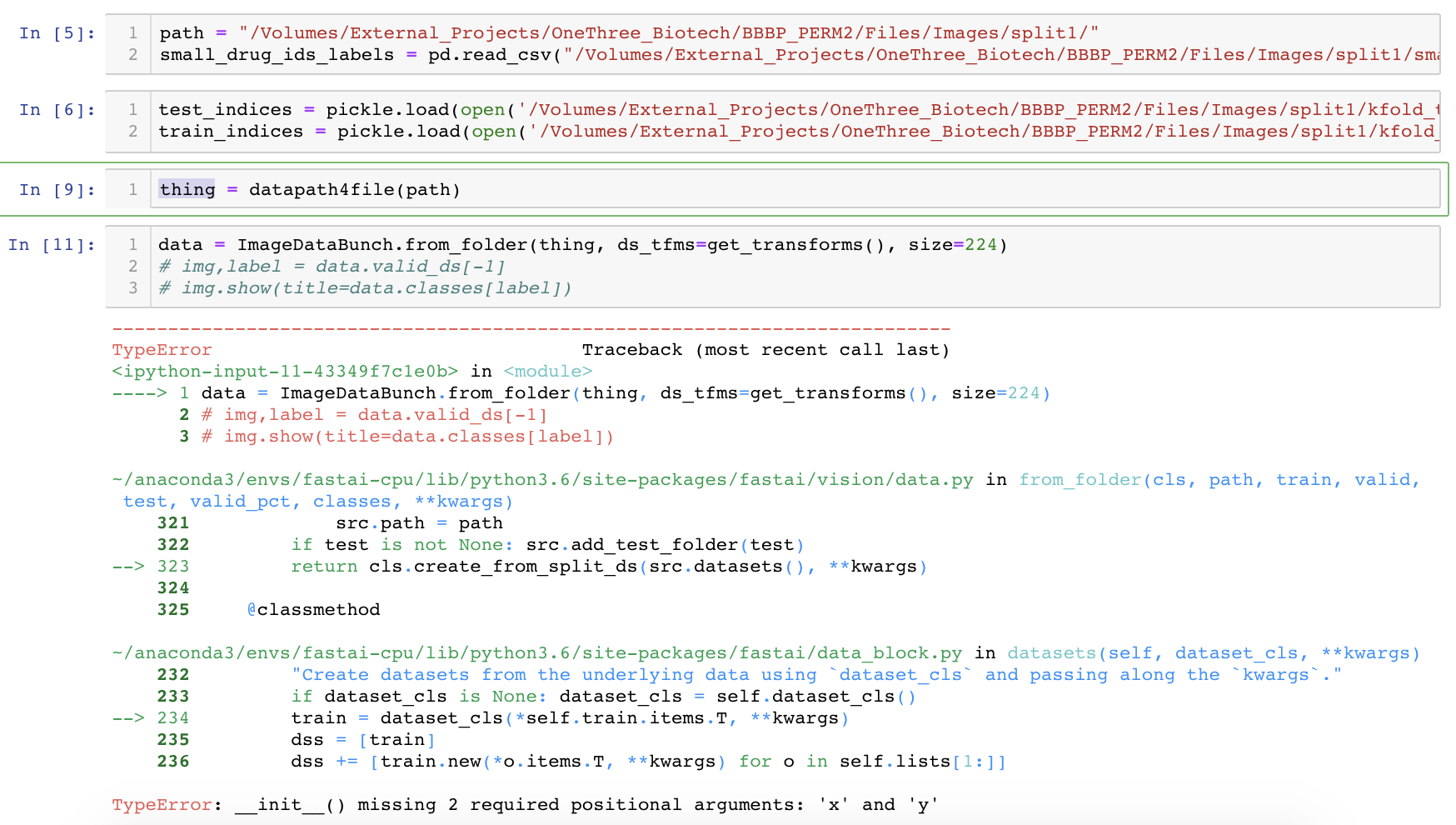Click the commented img,label line in cell 11

(332, 267)
